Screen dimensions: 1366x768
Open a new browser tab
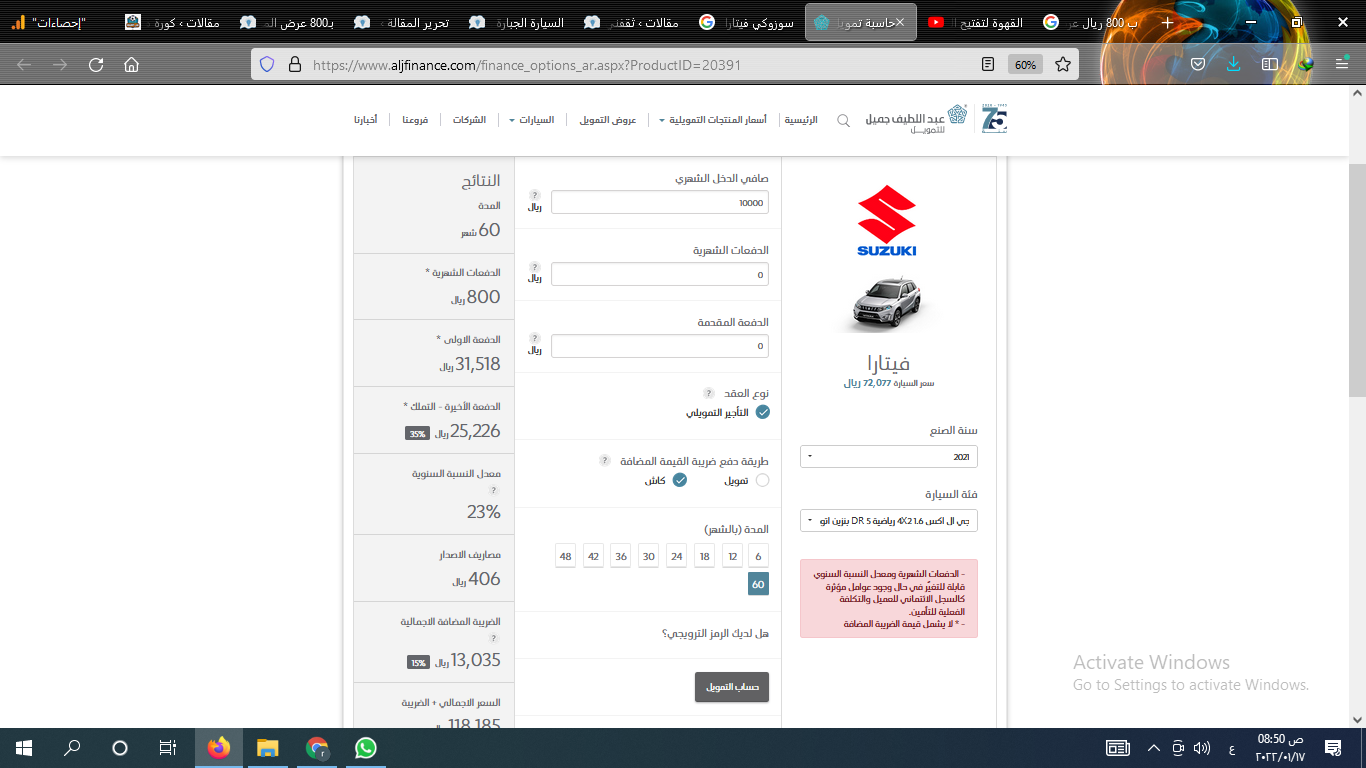(x=1167, y=22)
